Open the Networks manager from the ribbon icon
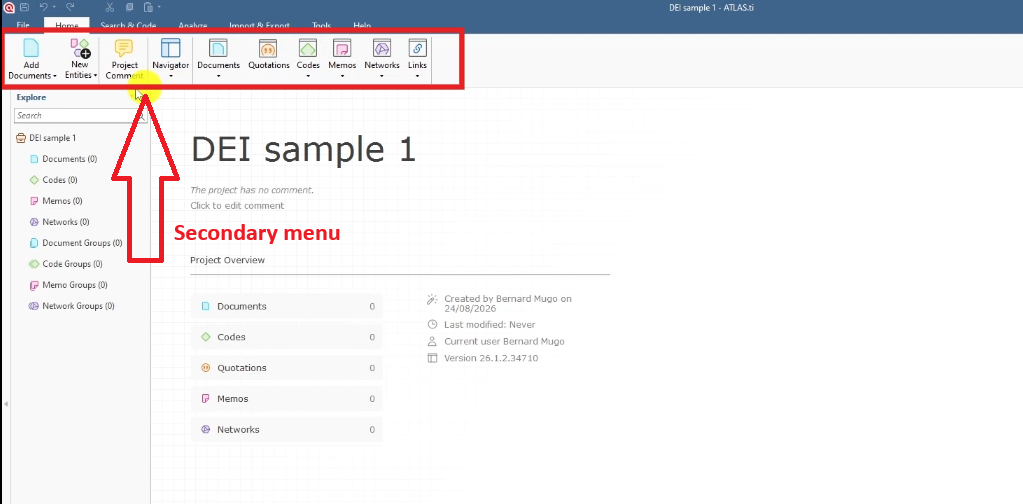Viewport: 1023px width, 504px height. point(382,48)
